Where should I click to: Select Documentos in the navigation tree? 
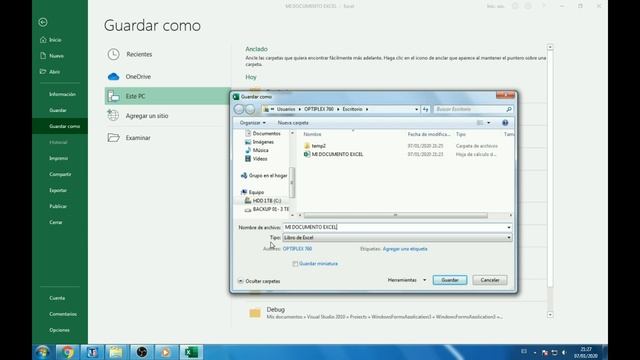263,133
